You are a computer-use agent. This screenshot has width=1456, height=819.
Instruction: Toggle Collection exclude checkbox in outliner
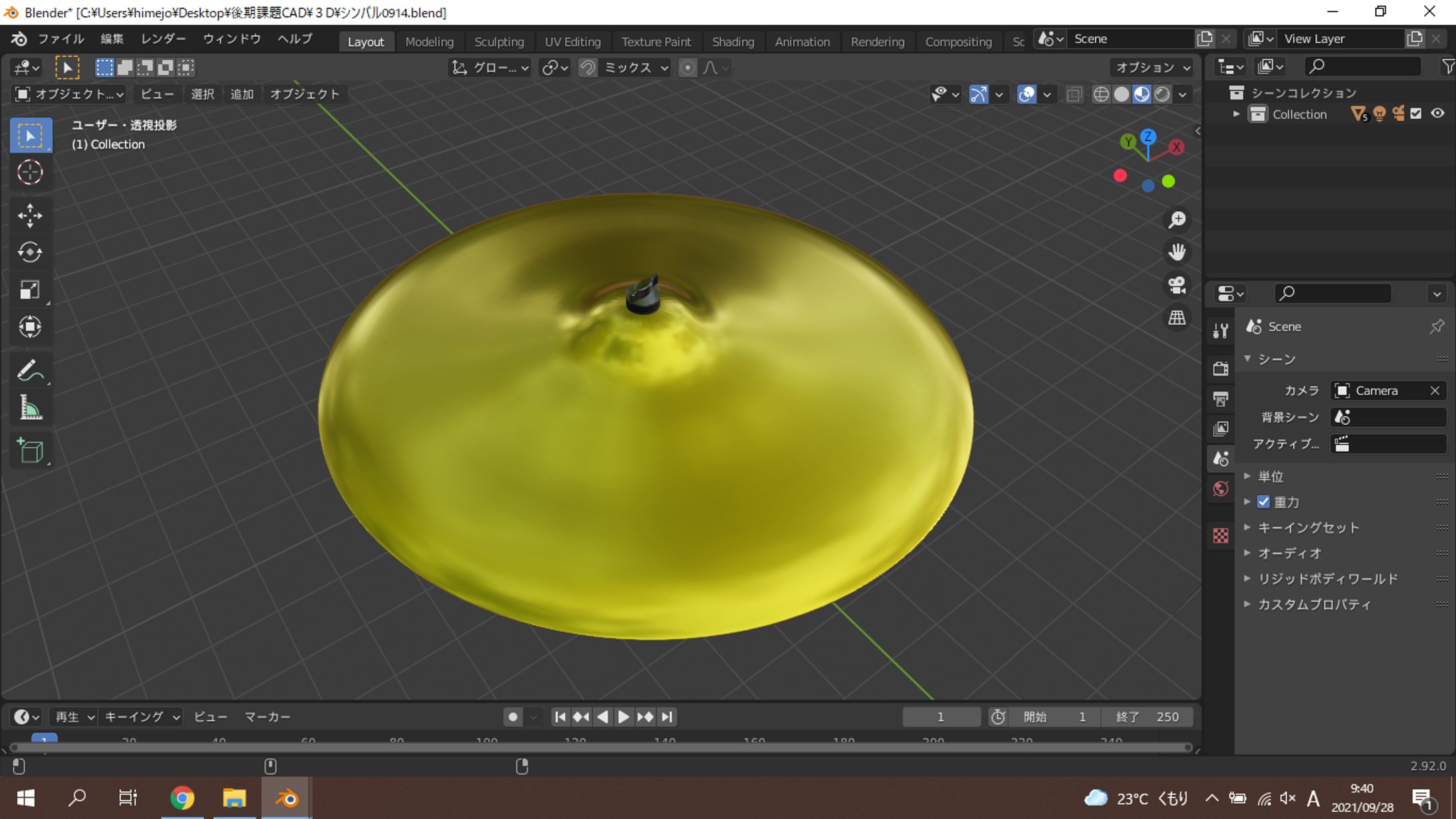(x=1416, y=114)
